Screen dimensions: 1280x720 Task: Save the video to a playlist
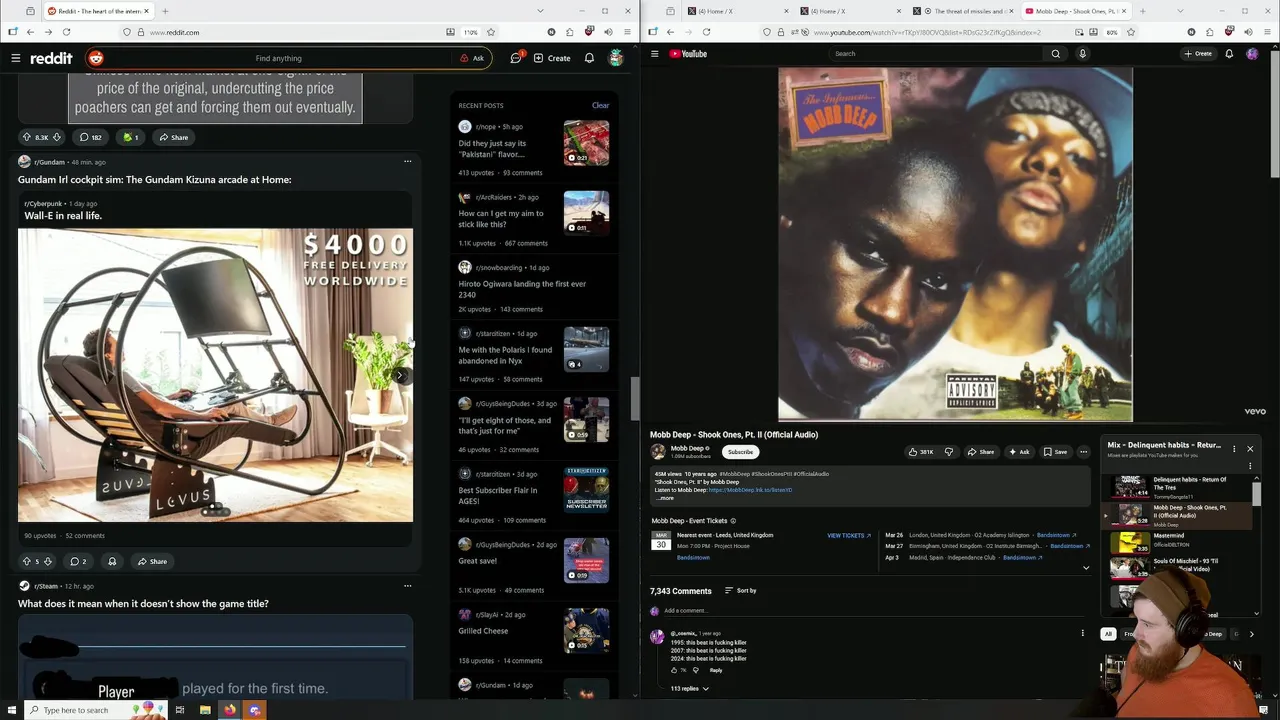tap(1055, 452)
